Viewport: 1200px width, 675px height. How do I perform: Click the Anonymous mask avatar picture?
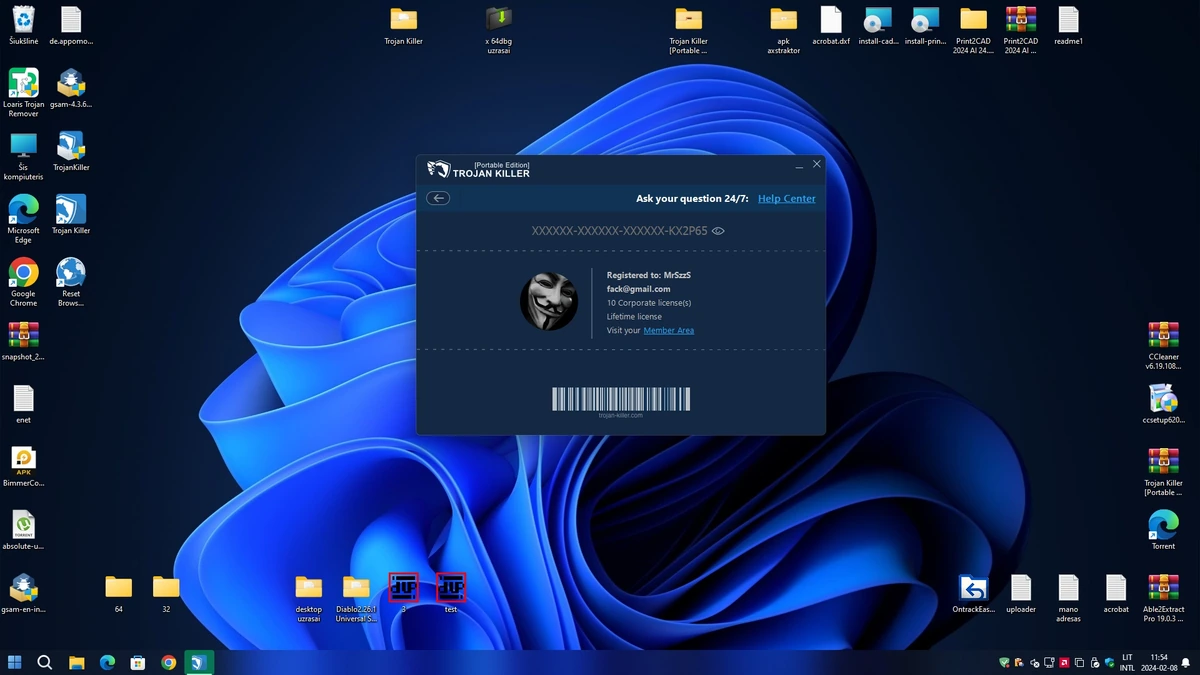549,302
